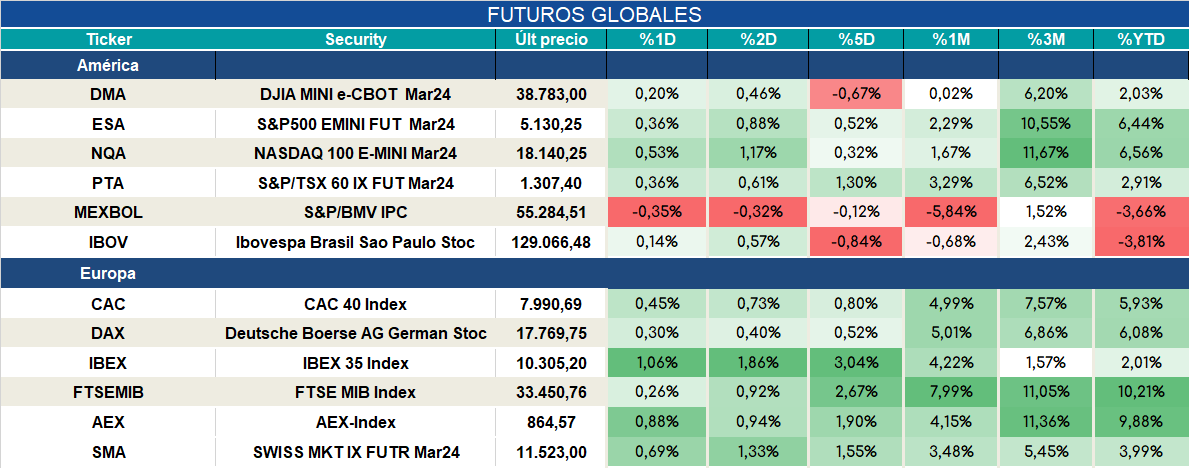Select the América section row

tap(594, 66)
